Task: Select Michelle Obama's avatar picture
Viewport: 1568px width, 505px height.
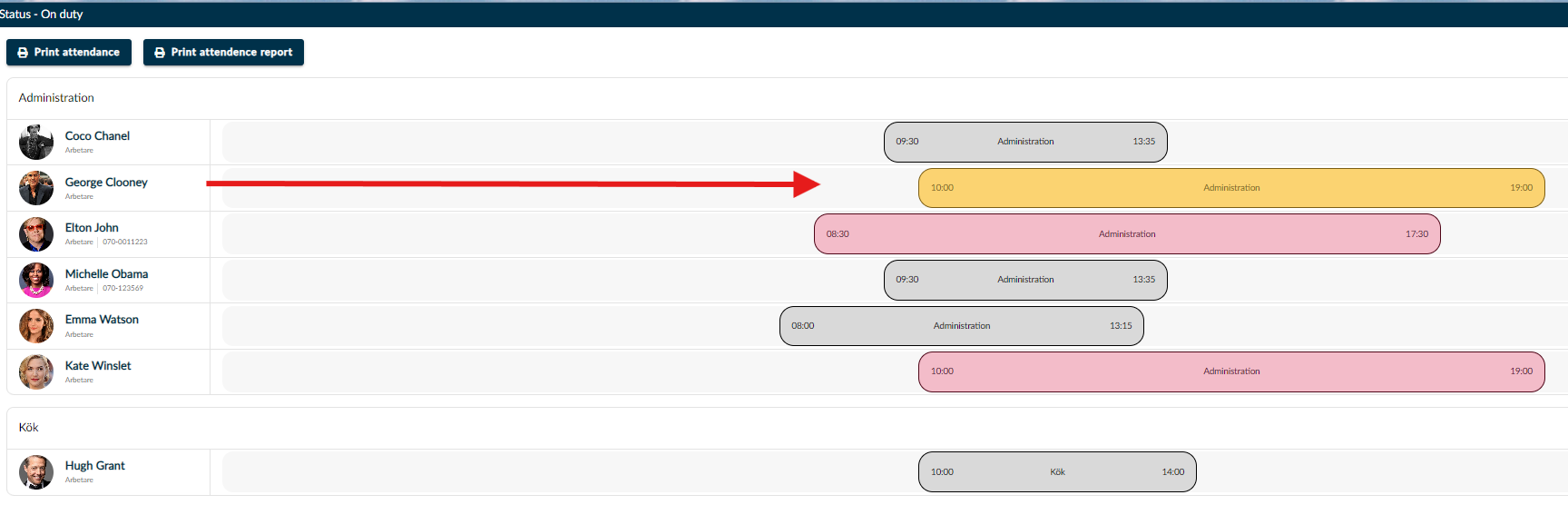Action: coord(36,280)
